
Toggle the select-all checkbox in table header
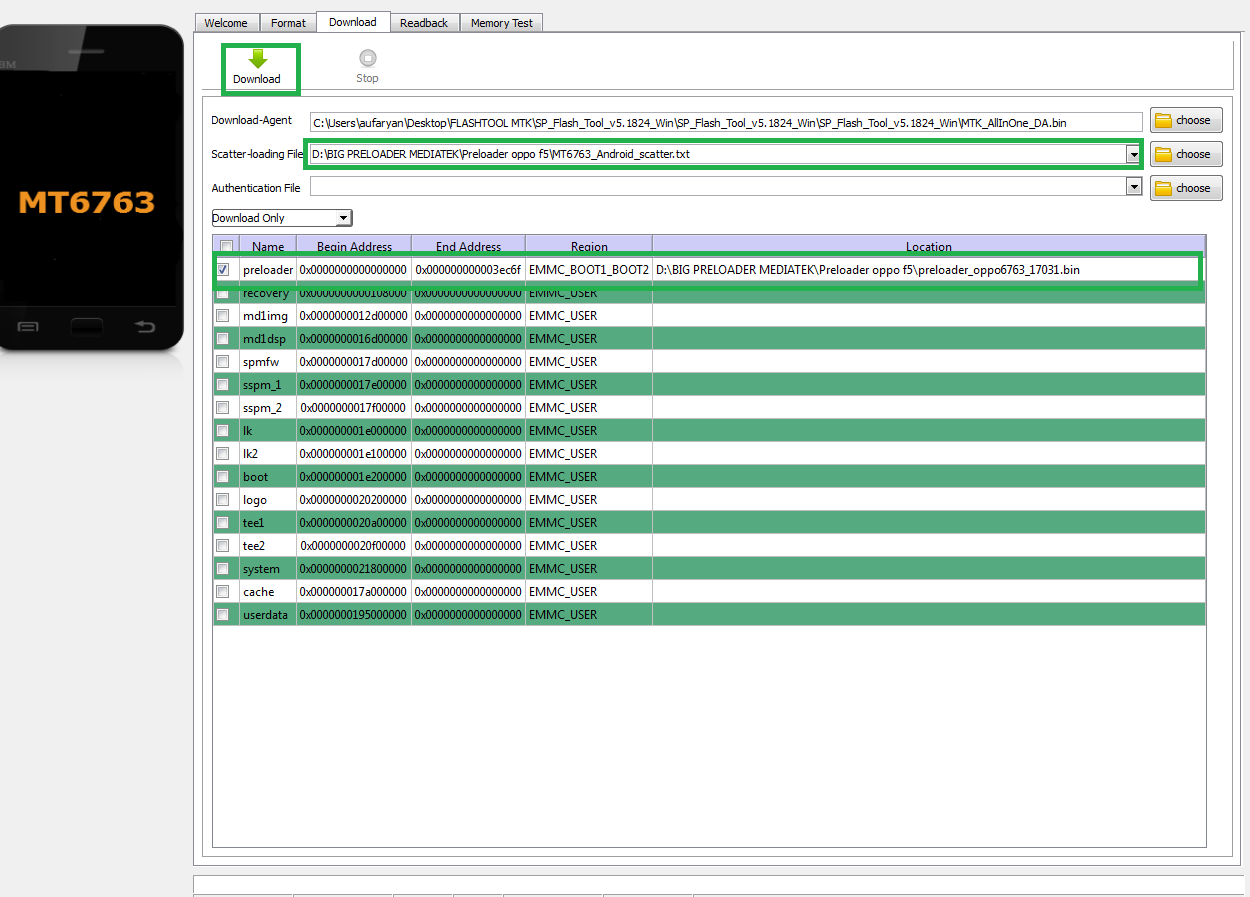click(226, 245)
